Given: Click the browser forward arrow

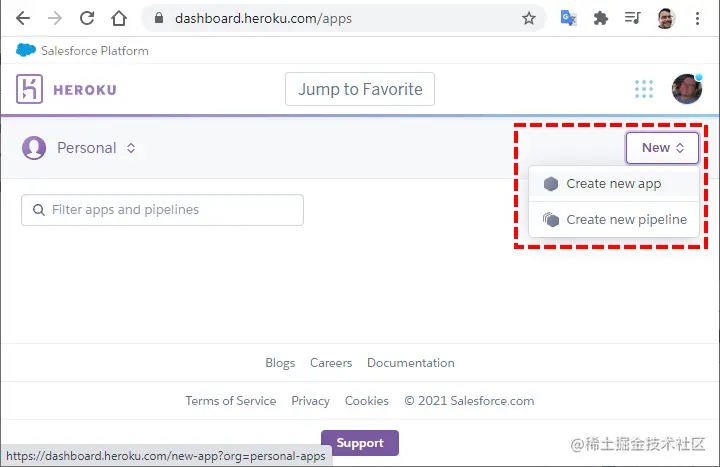Looking at the screenshot, I should coord(55,18).
